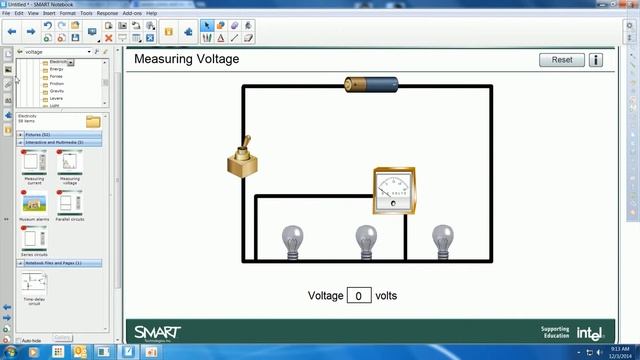640x360 pixels.
Task: Open the View menu
Action: click(33, 13)
